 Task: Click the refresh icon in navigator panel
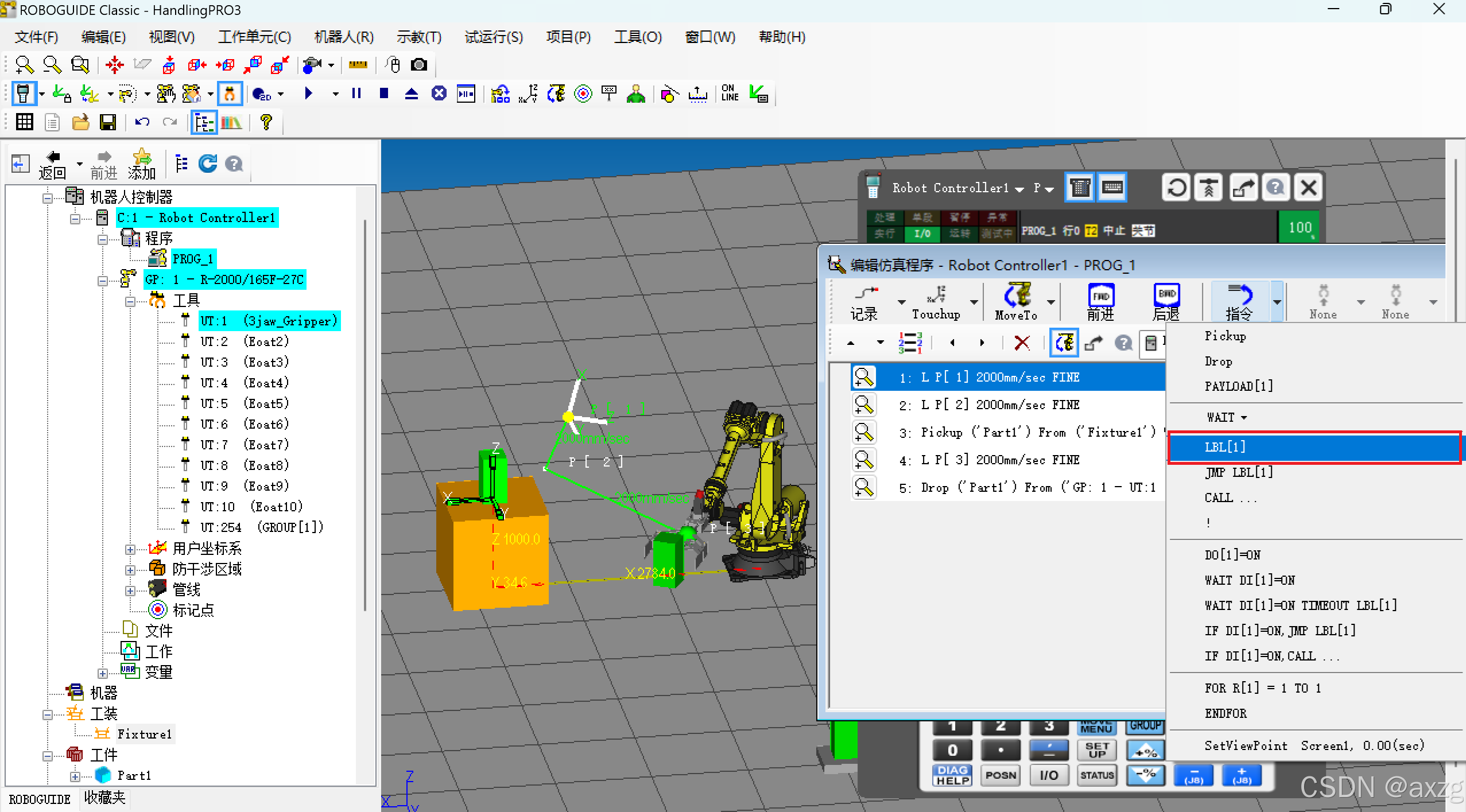(x=207, y=164)
